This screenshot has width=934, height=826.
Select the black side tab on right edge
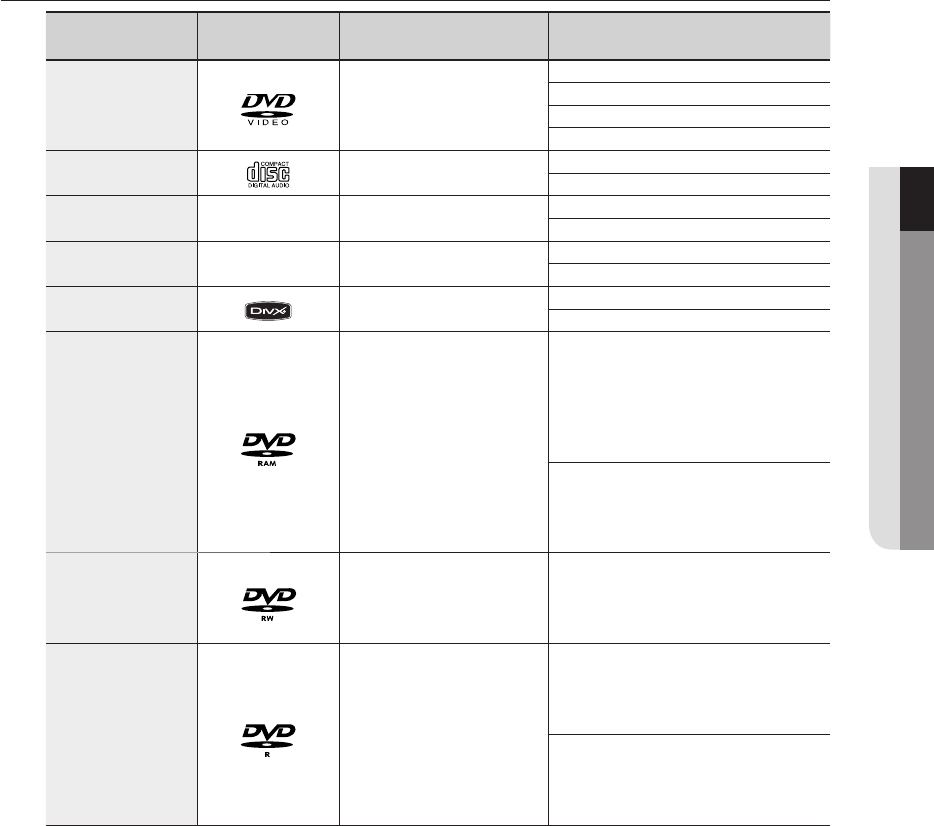tap(916, 200)
